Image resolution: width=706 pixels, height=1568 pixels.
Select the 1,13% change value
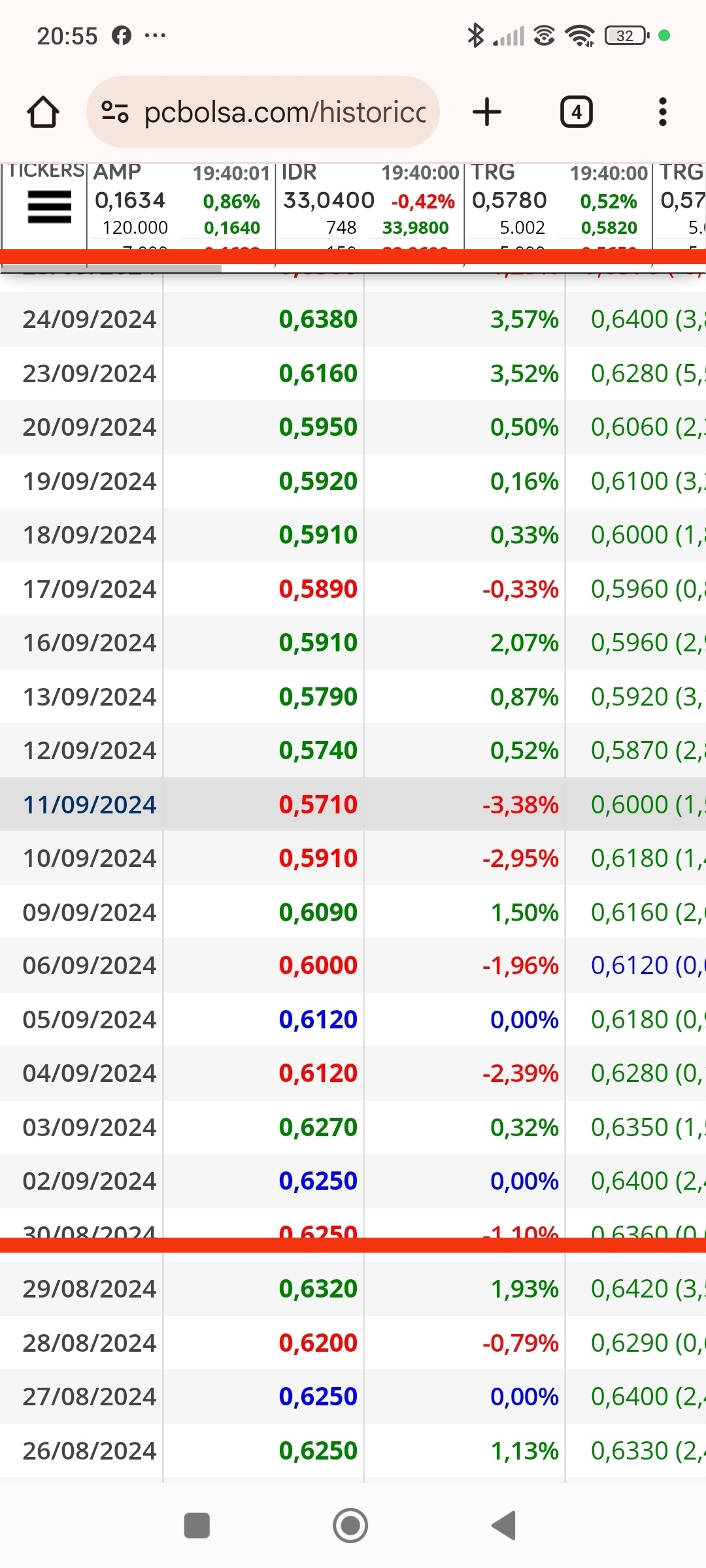coord(525,1451)
